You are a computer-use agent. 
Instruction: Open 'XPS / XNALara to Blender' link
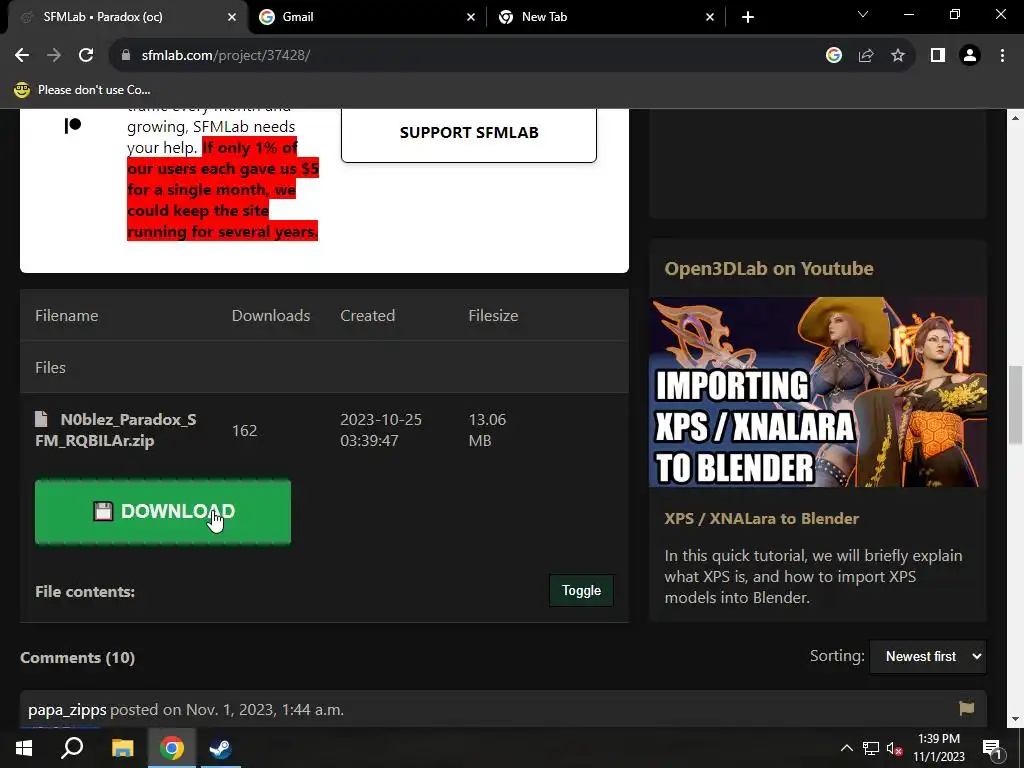(x=761, y=519)
